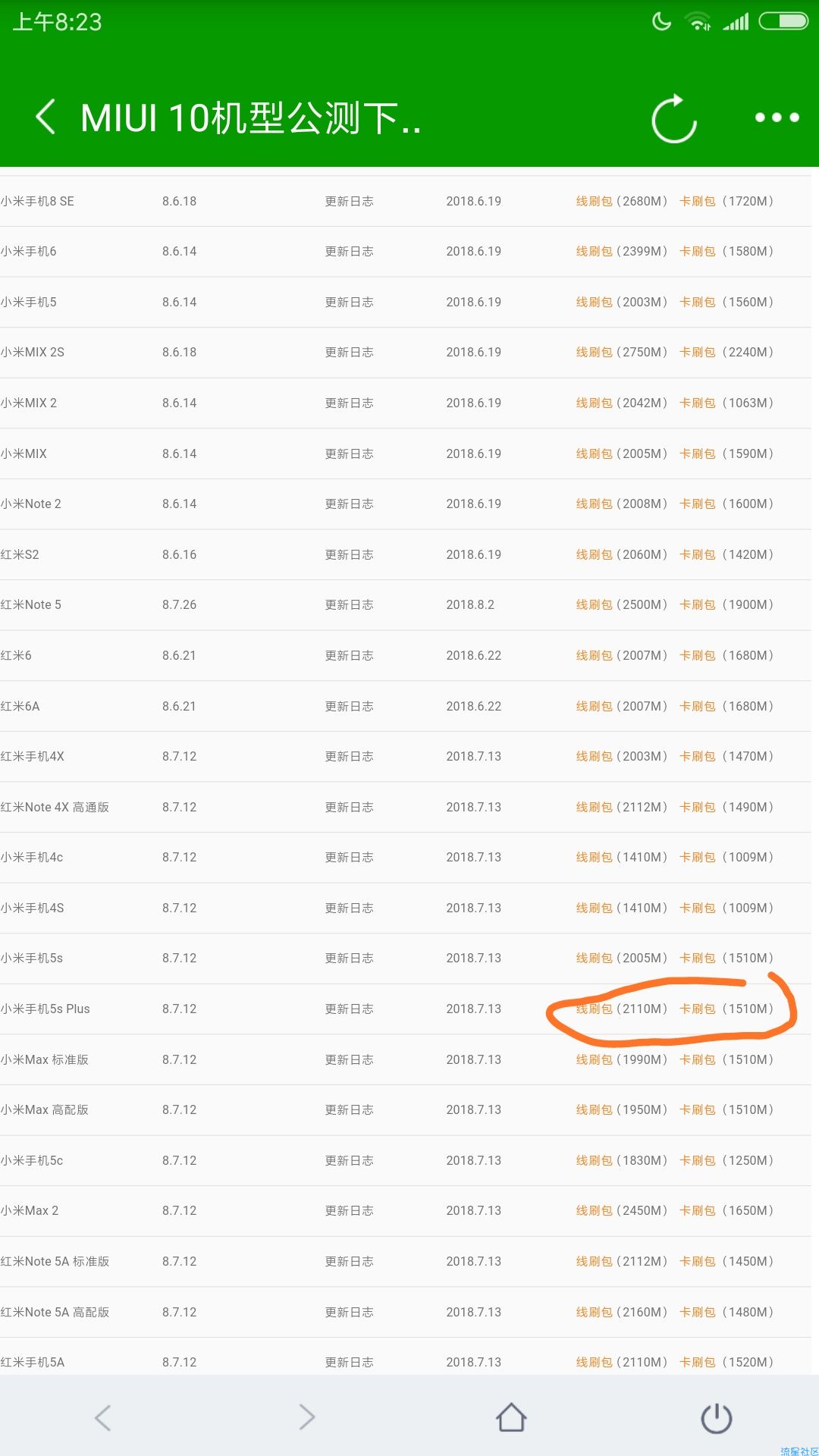Open 卡刷包 (1900M) for 红米Note 5
The width and height of the screenshot is (819, 1456).
click(x=698, y=604)
